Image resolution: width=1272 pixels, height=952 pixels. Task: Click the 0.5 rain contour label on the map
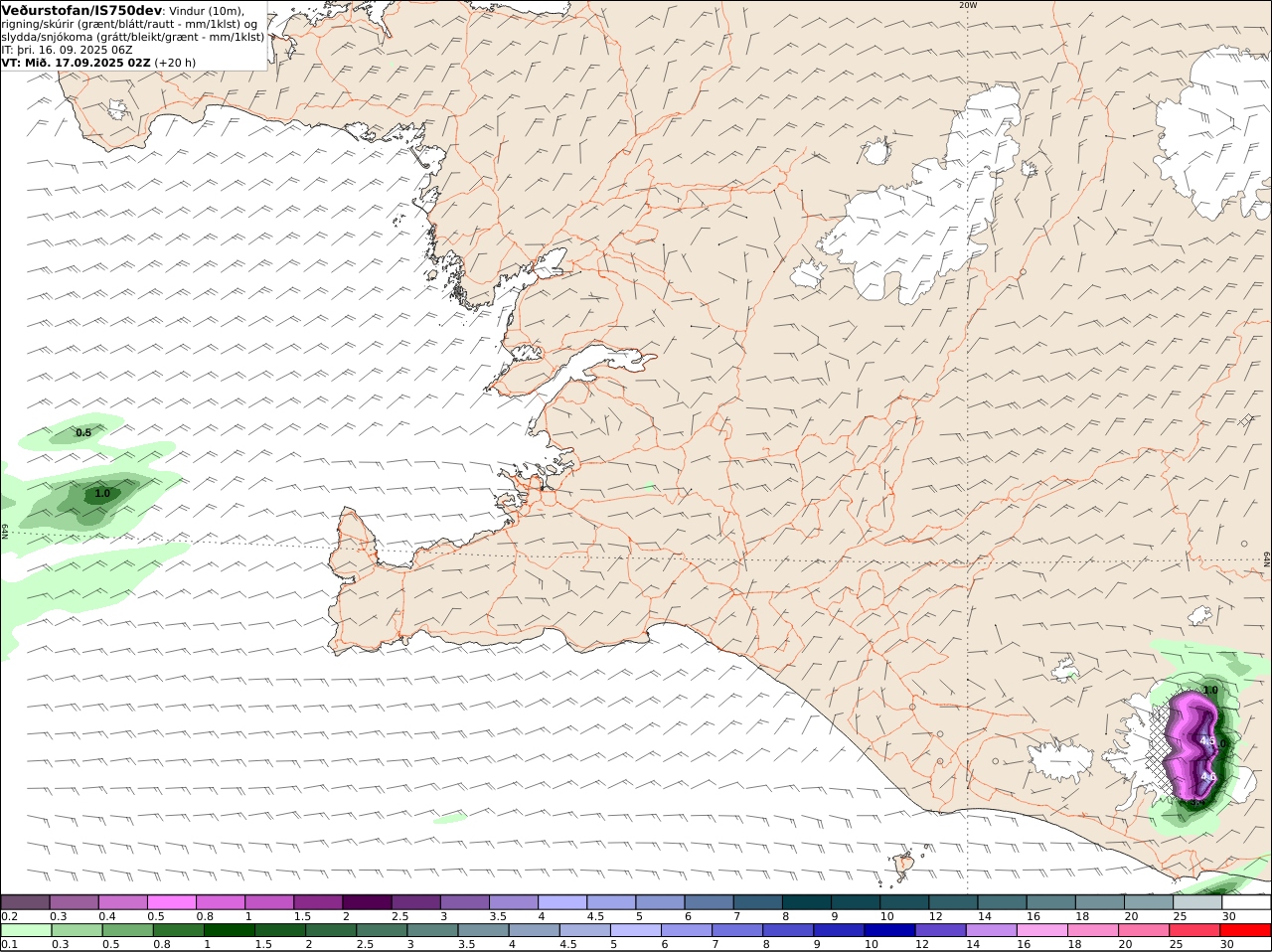[83, 432]
